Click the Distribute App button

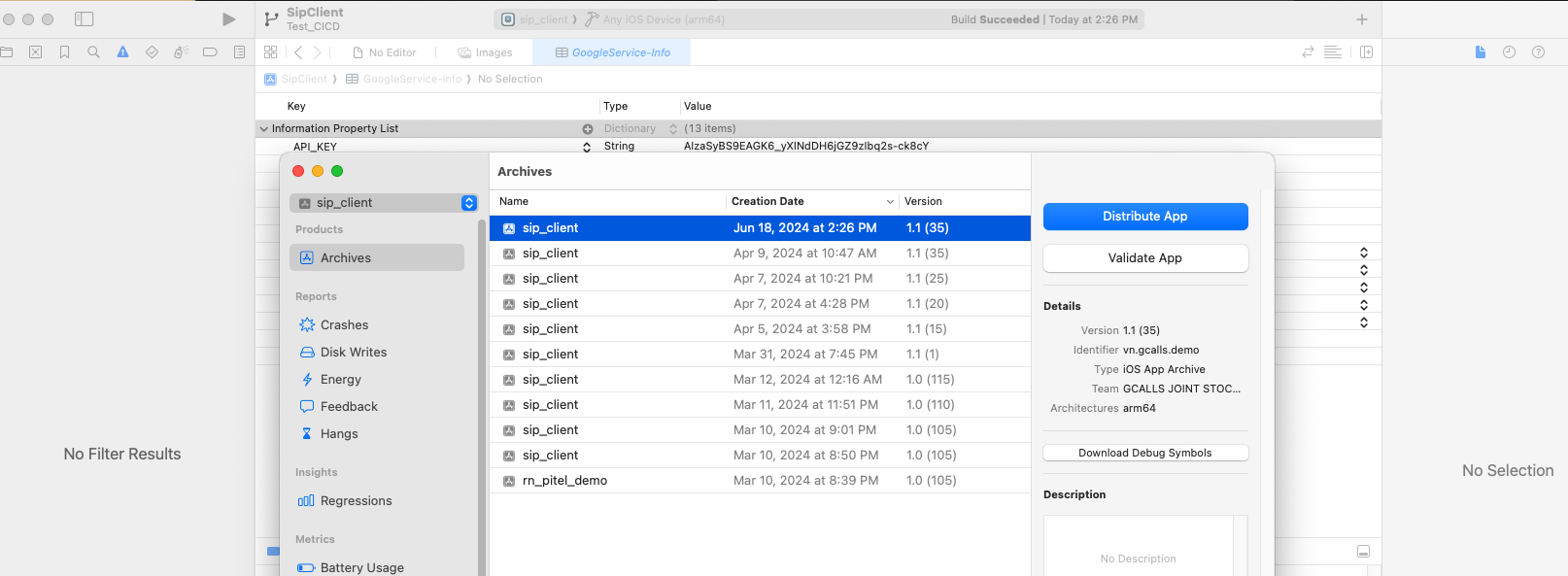coord(1144,217)
